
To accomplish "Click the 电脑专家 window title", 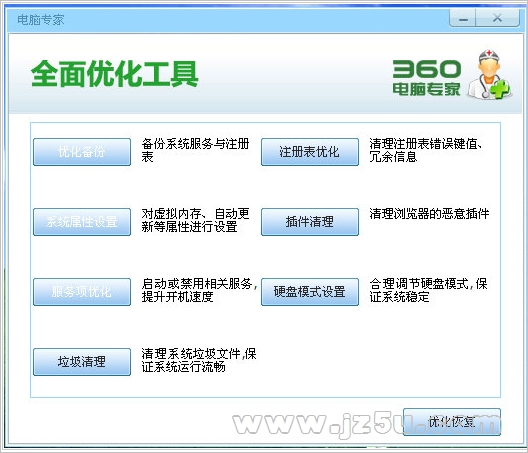I will (x=40, y=20).
